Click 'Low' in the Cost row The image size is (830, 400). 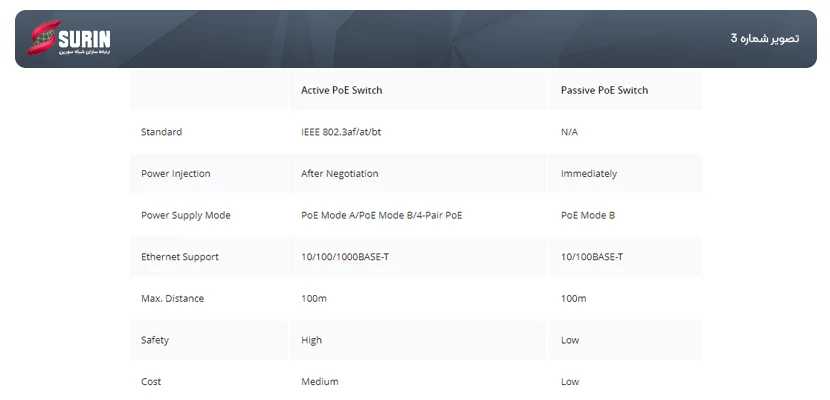pyautogui.click(x=570, y=381)
